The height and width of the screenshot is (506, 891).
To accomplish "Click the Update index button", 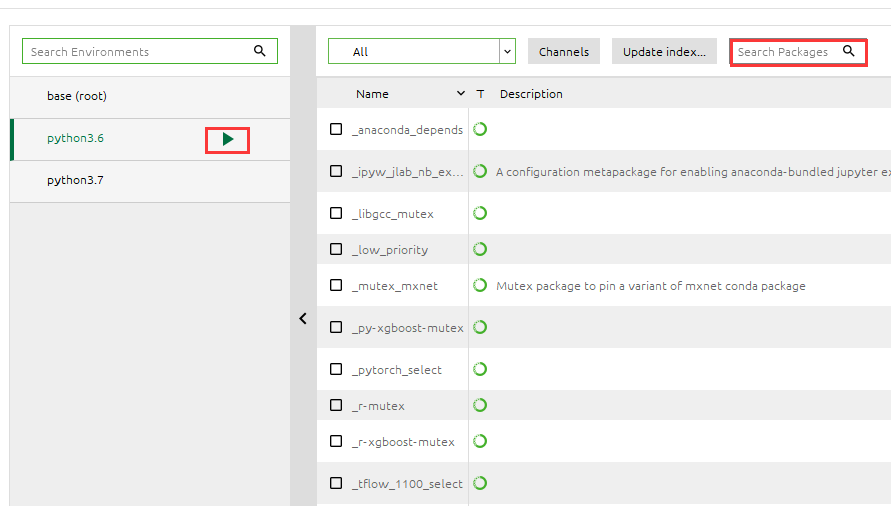I will (x=664, y=51).
